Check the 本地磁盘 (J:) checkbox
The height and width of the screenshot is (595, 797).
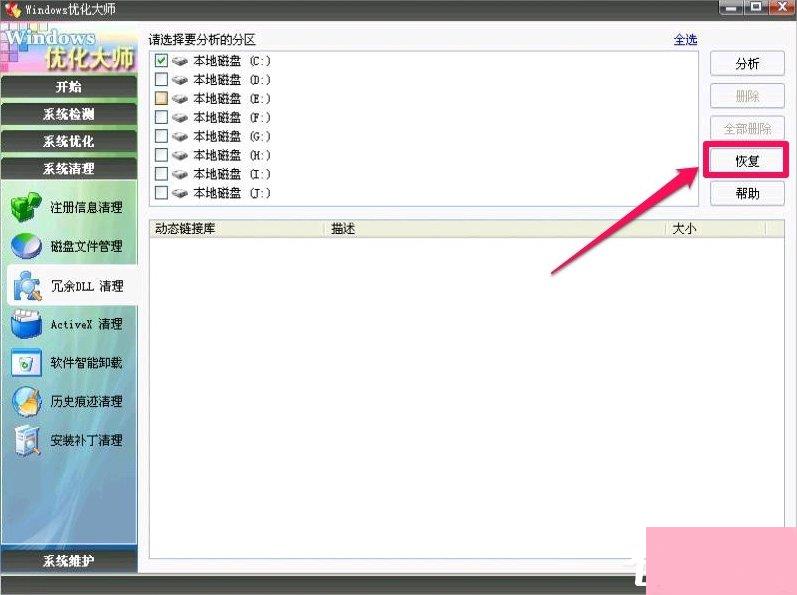(x=161, y=193)
